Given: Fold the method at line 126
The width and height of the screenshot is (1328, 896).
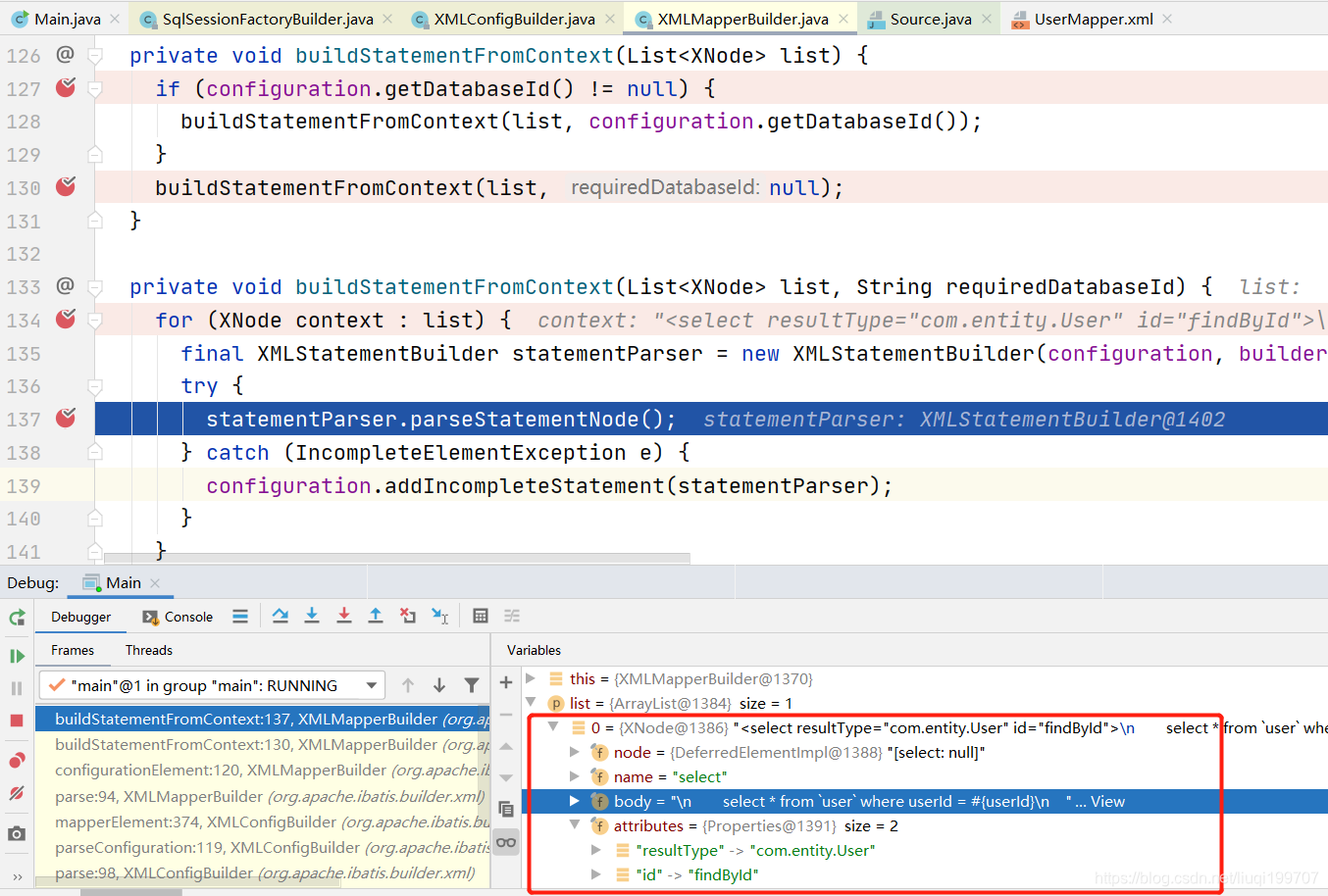Looking at the screenshot, I should 95,56.
